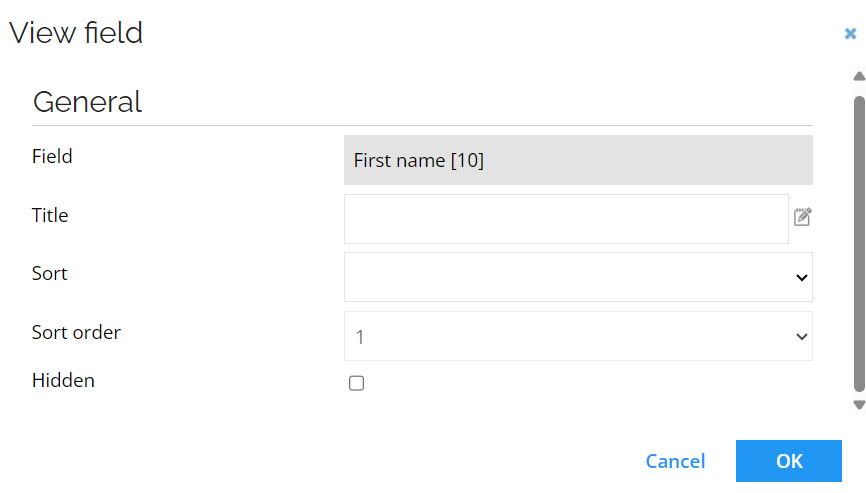Viewport: 866px width, 493px height.
Task: Click the View field dialog title
Action: pyautogui.click(x=76, y=33)
